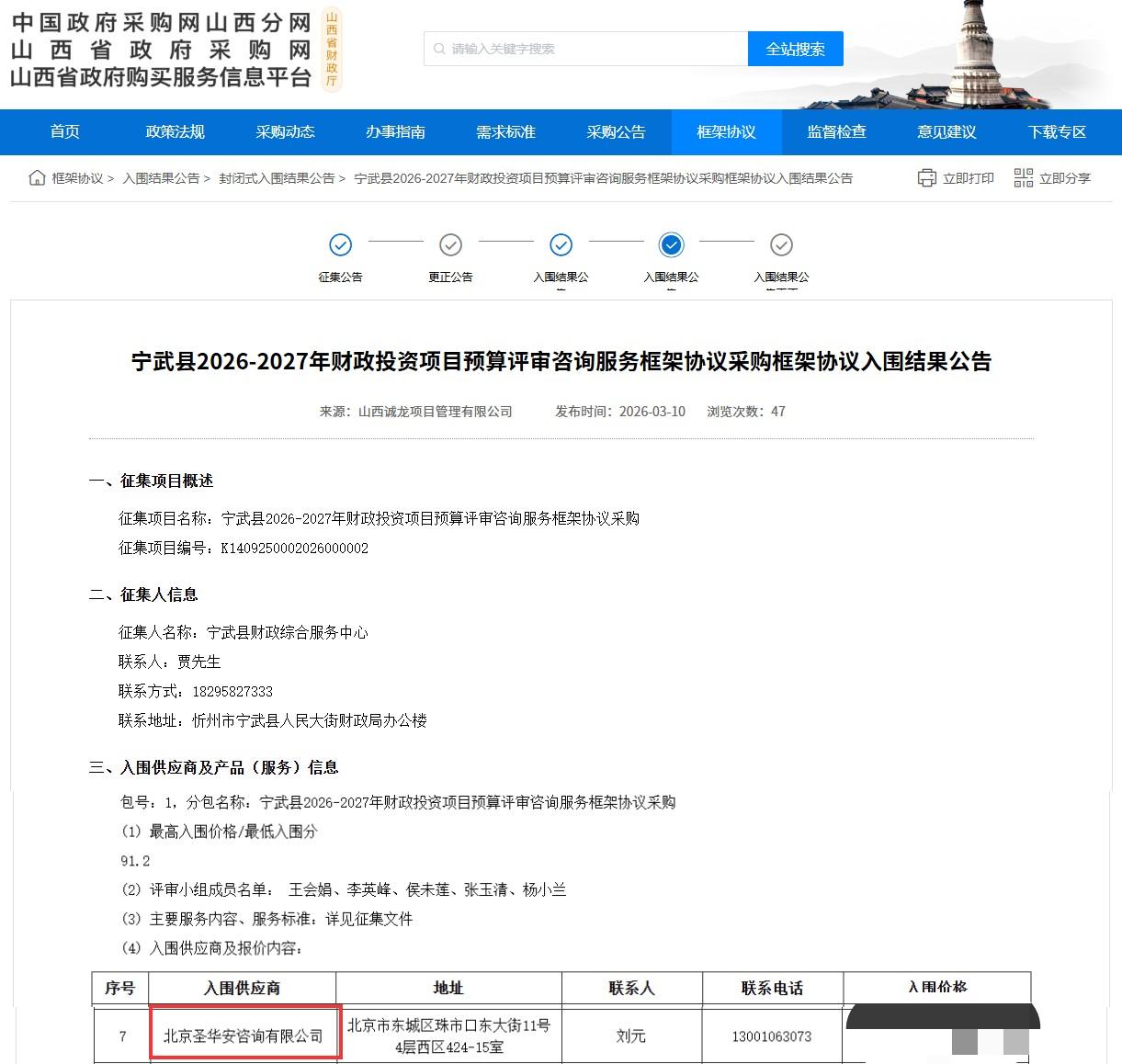The image size is (1122, 1064).
Task: Click the 框架协议 breadcrumb link
Action: point(77,178)
